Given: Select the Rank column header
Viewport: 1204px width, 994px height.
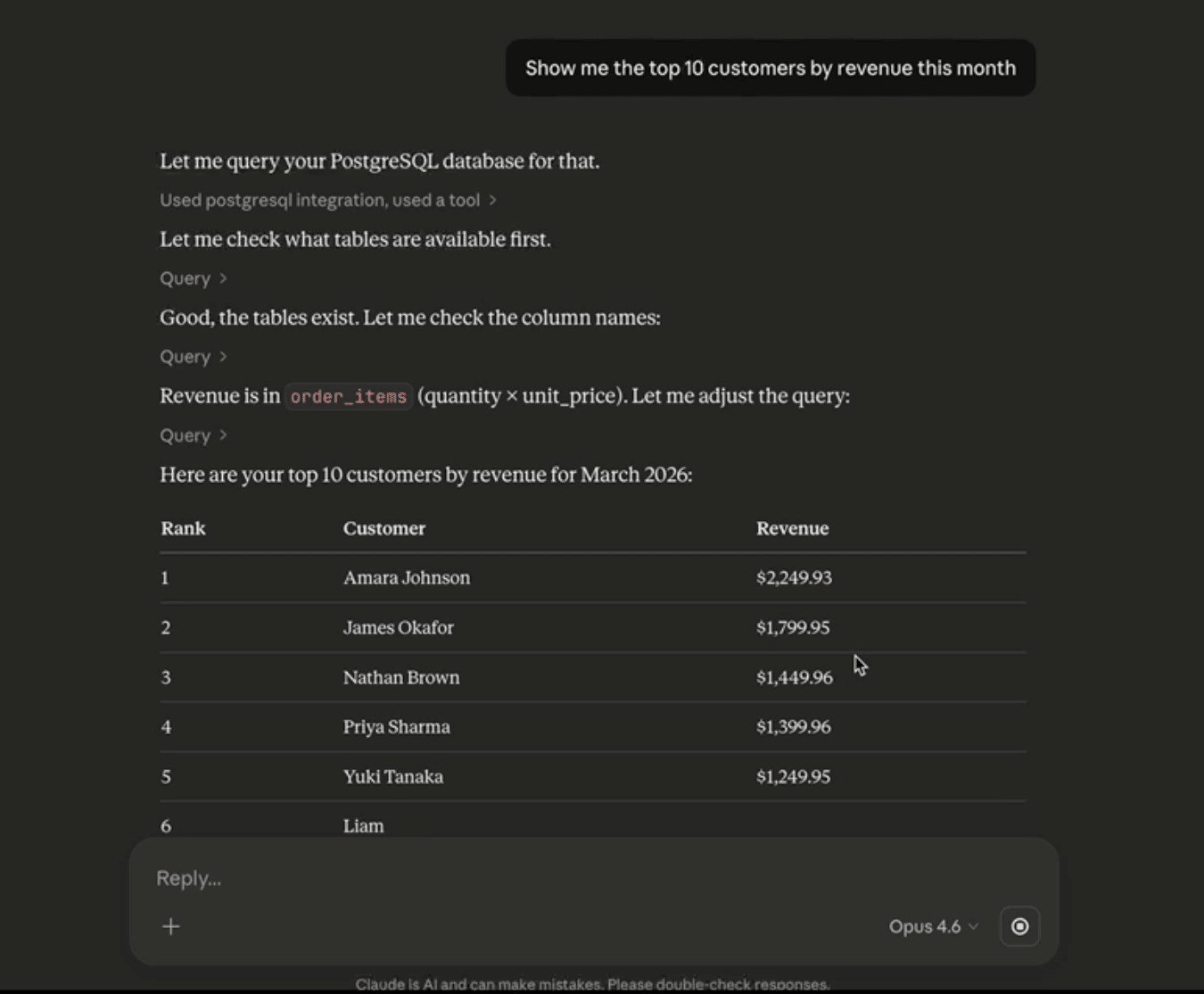Looking at the screenshot, I should click(x=183, y=528).
